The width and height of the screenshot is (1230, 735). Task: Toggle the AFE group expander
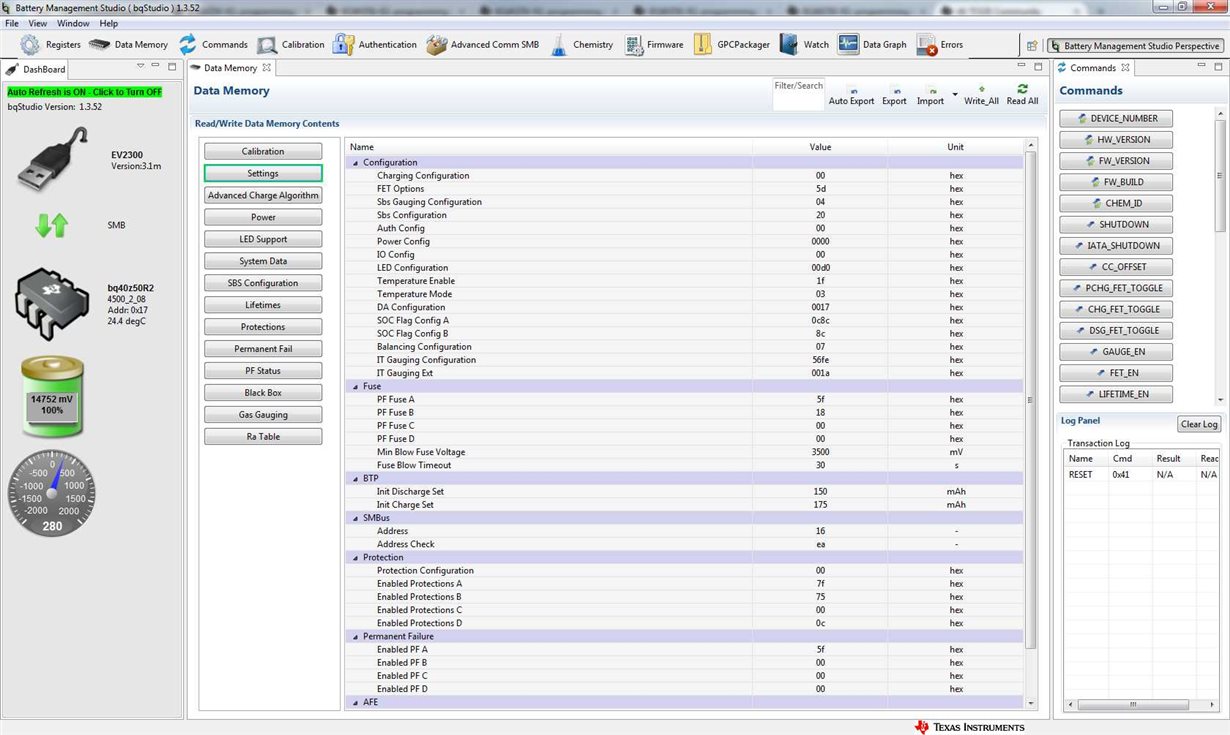tap(355, 703)
